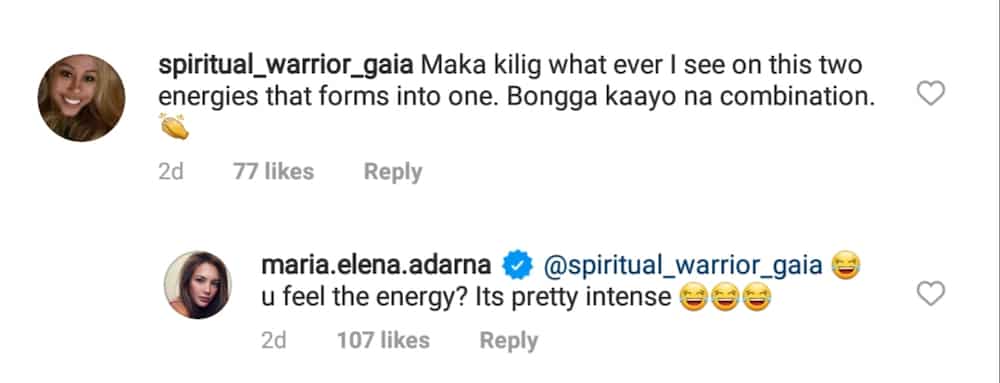Click the laughing emoji after the @mention
The image size is (1000, 383).
pyautogui.click(x=846, y=265)
